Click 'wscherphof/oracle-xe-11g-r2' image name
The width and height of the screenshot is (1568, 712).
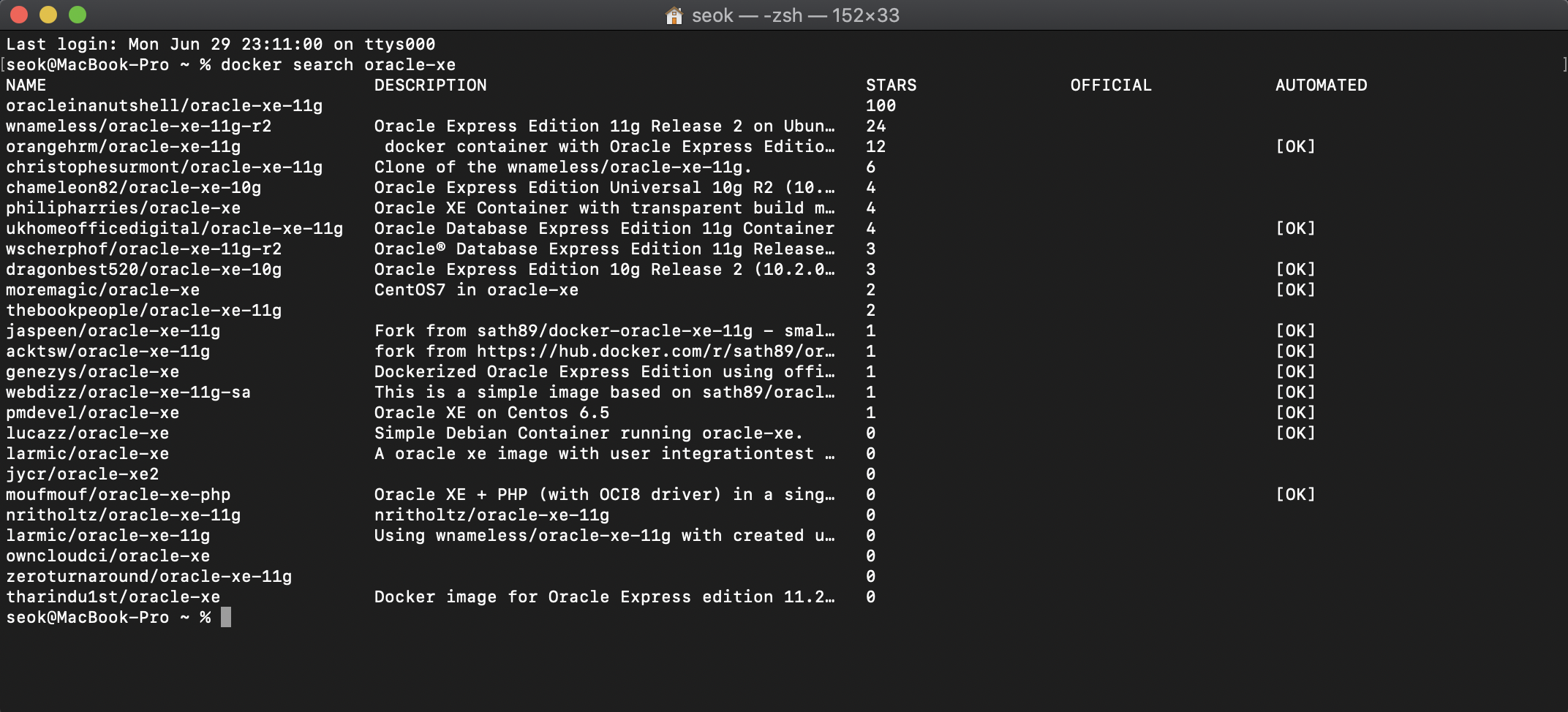[144, 249]
